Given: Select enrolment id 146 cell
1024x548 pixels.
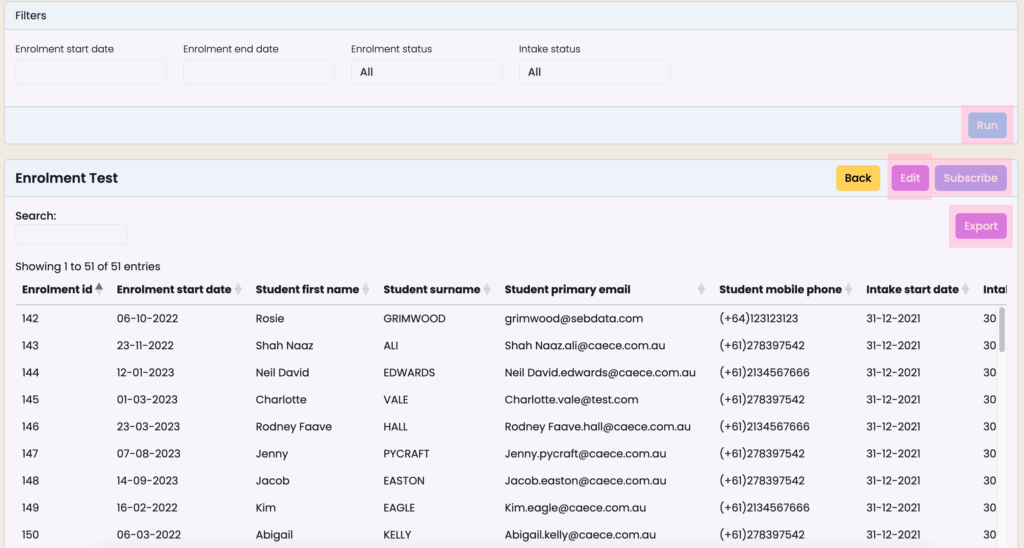Looking at the screenshot, I should click(30, 427).
